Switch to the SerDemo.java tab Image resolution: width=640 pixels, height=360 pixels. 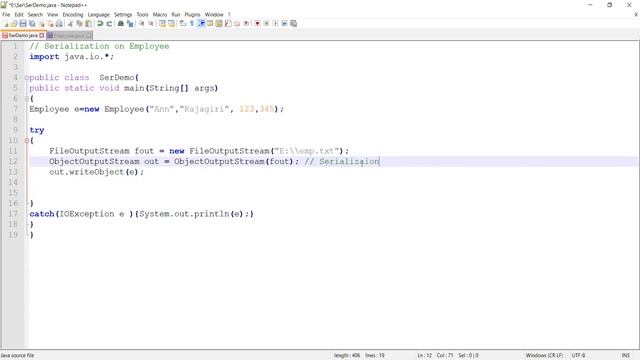(23, 36)
